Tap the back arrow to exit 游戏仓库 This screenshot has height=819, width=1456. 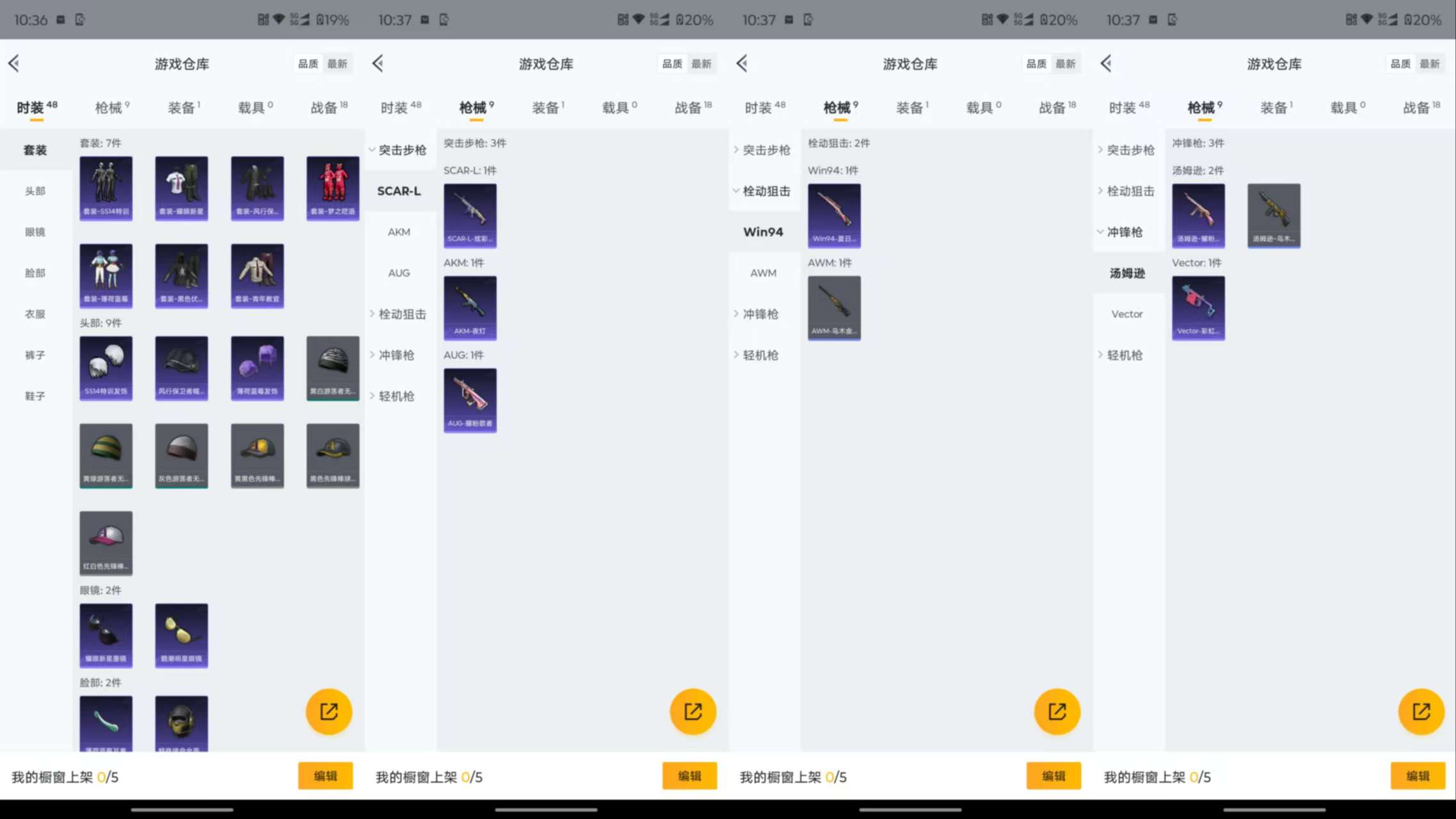(x=14, y=63)
